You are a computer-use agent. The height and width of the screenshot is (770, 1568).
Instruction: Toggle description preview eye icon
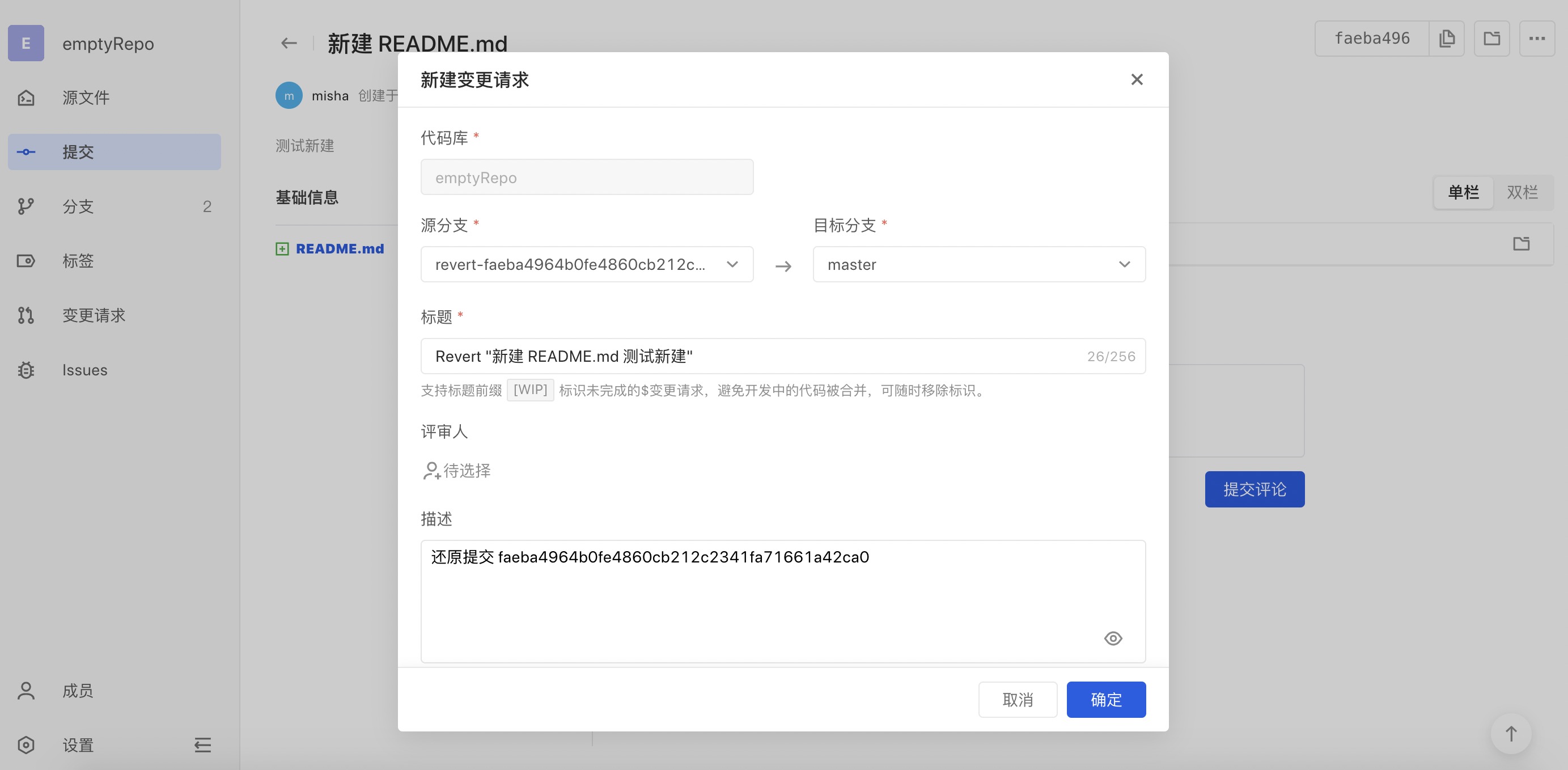tap(1113, 638)
